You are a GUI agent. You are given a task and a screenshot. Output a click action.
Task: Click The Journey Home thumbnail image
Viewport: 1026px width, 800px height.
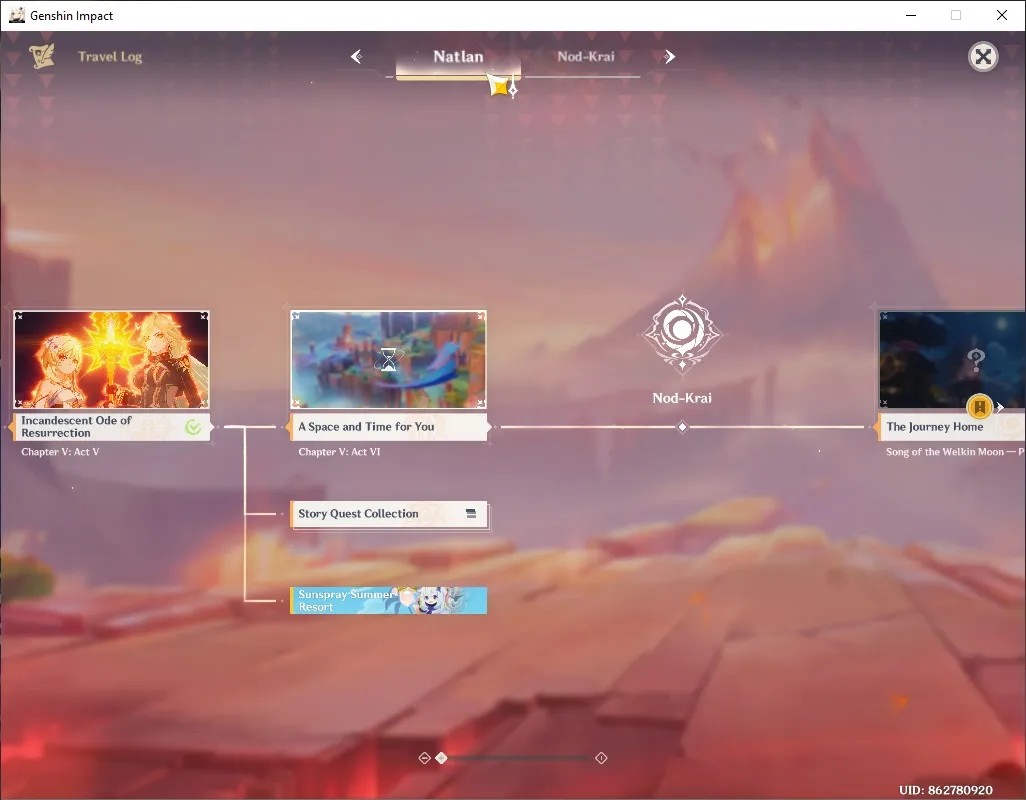[x=952, y=360]
